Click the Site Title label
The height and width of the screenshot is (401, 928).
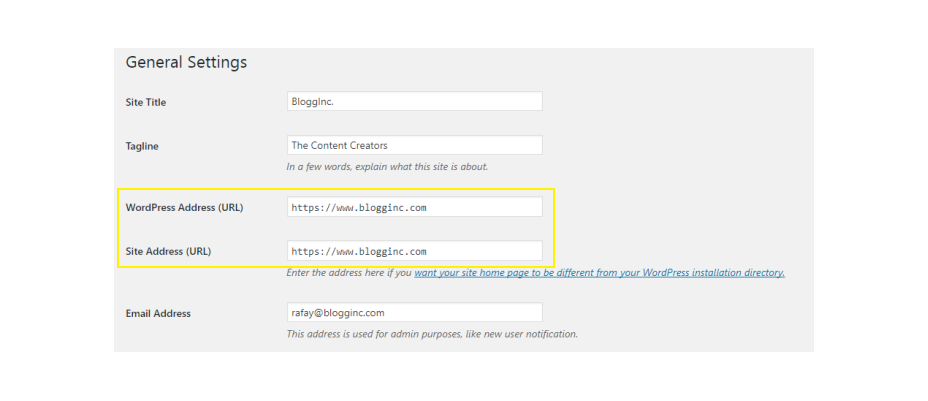pos(145,102)
